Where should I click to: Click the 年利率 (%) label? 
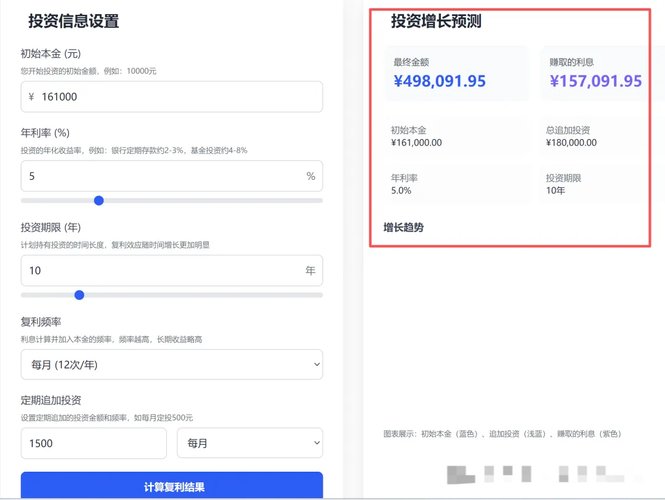click(45, 133)
